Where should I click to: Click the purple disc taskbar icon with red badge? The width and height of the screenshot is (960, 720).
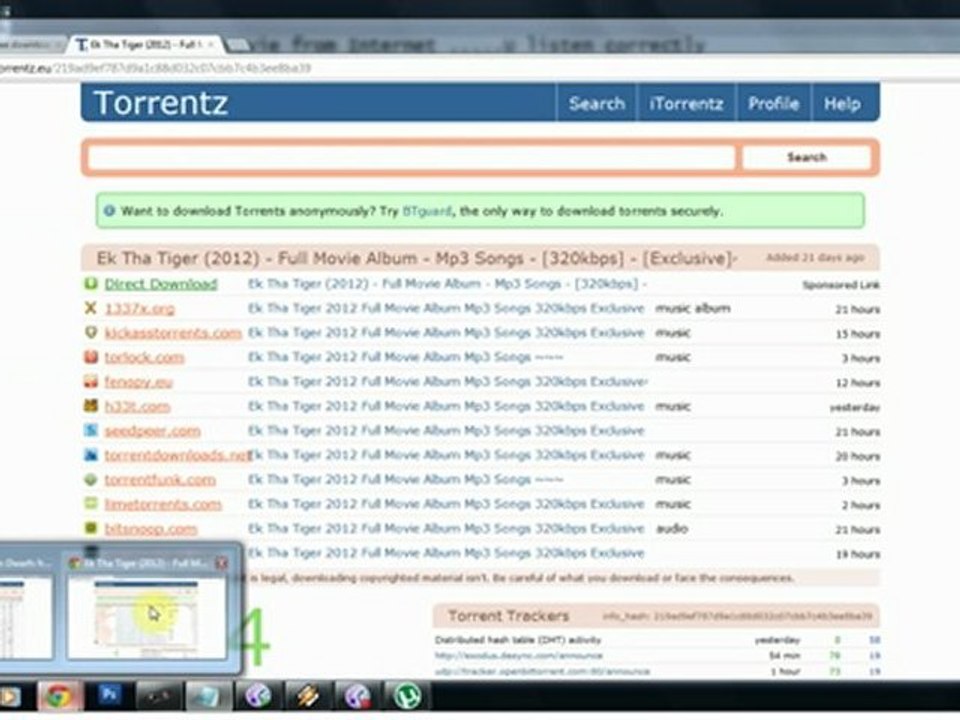click(357, 697)
